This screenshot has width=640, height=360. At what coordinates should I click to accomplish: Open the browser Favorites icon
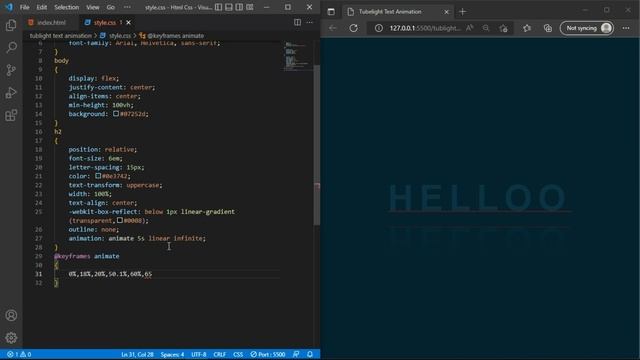pos(527,28)
